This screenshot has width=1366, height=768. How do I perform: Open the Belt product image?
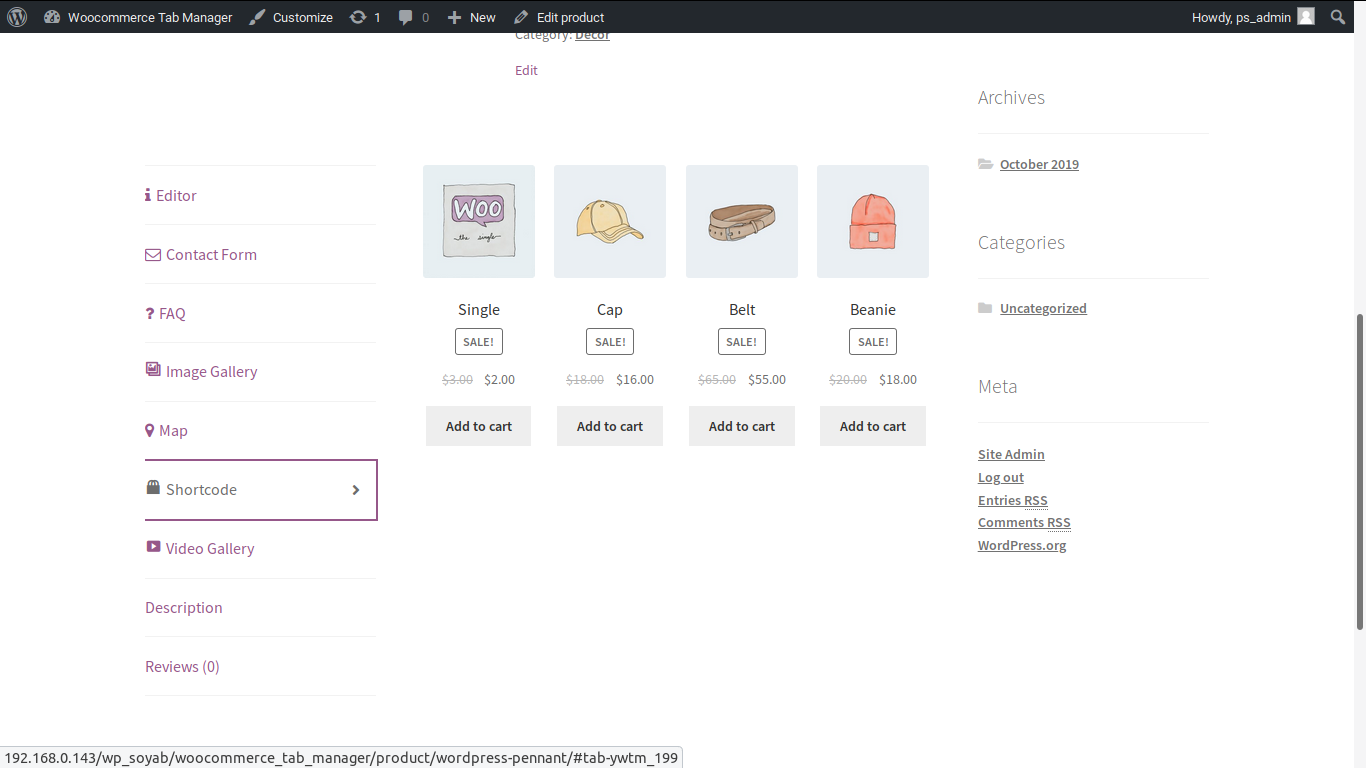click(x=742, y=221)
